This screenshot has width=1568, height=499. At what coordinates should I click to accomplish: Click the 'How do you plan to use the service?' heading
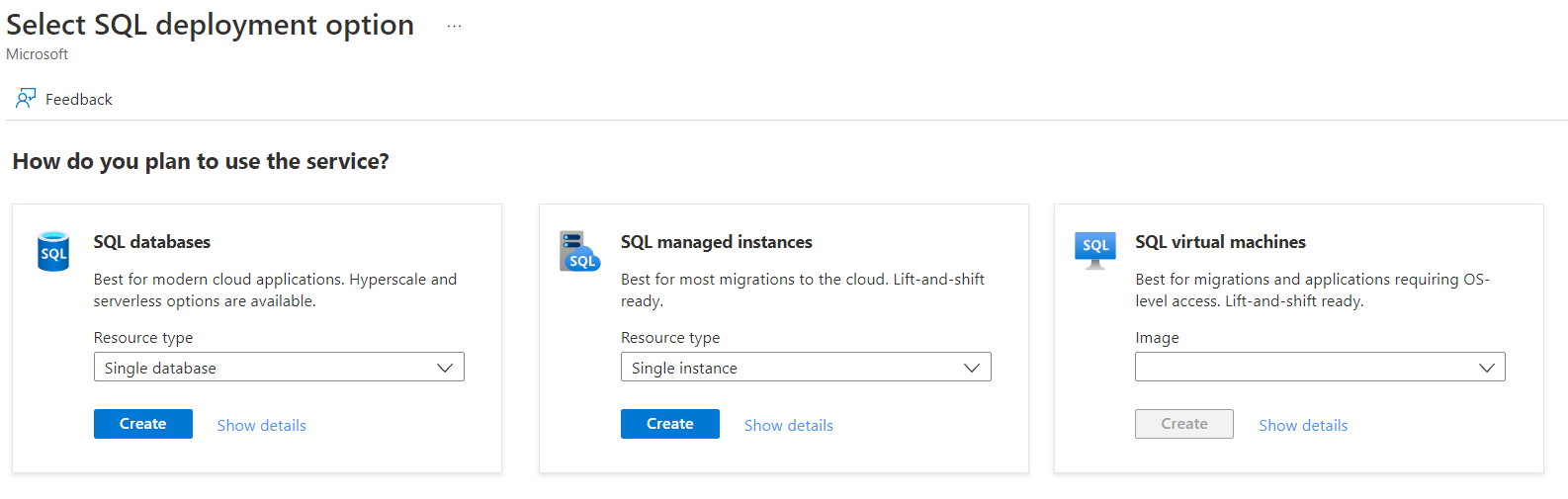pos(201,161)
